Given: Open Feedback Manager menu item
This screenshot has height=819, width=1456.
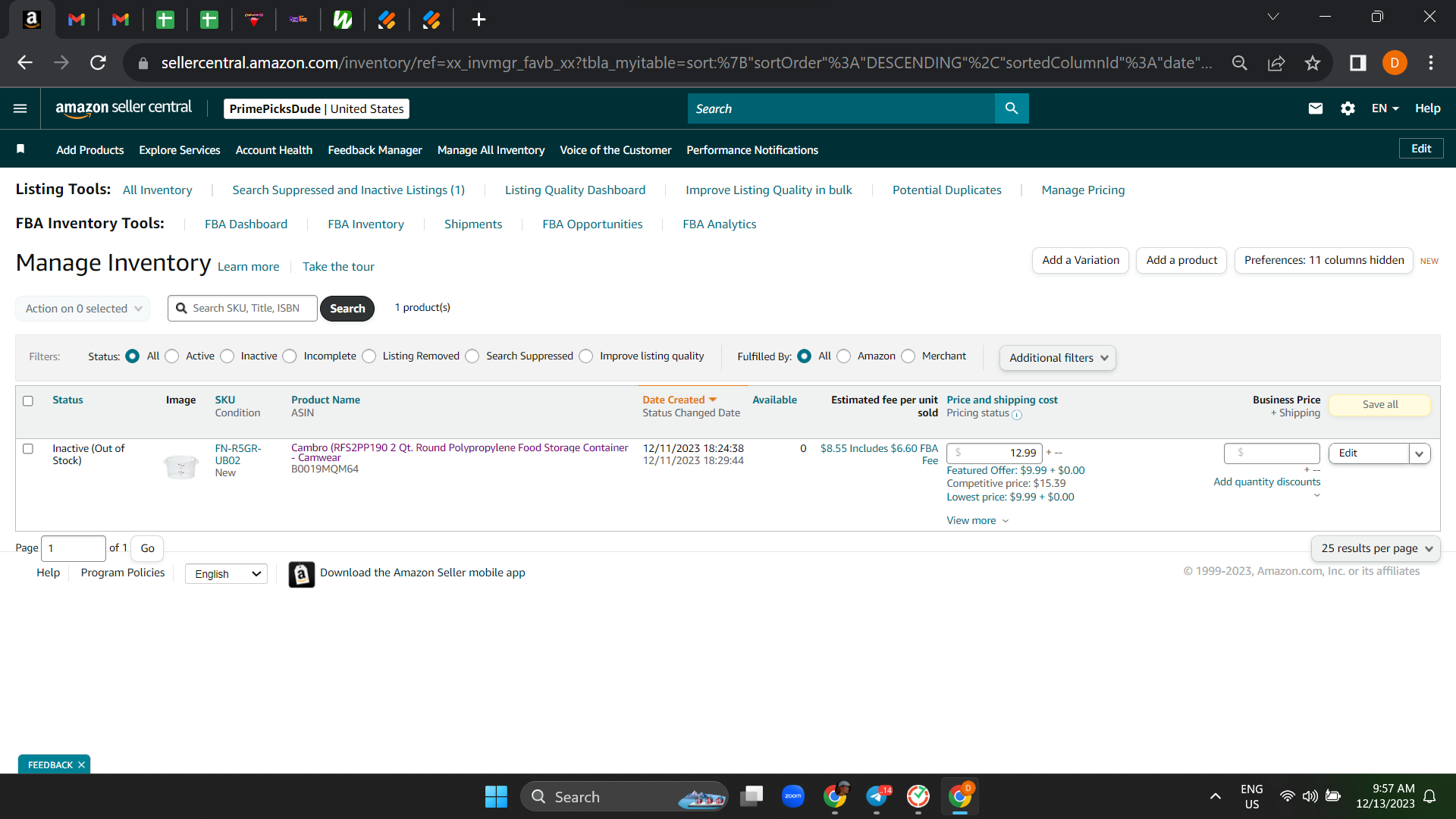Looking at the screenshot, I should pyautogui.click(x=375, y=150).
